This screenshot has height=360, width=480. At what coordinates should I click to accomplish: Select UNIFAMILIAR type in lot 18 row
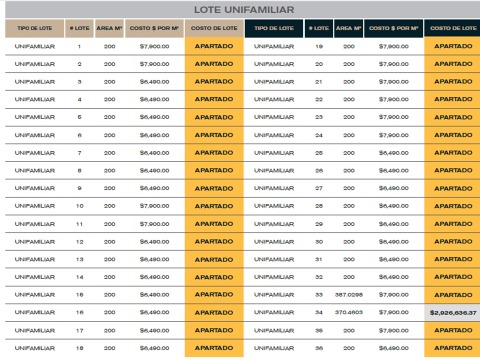(x=35, y=348)
